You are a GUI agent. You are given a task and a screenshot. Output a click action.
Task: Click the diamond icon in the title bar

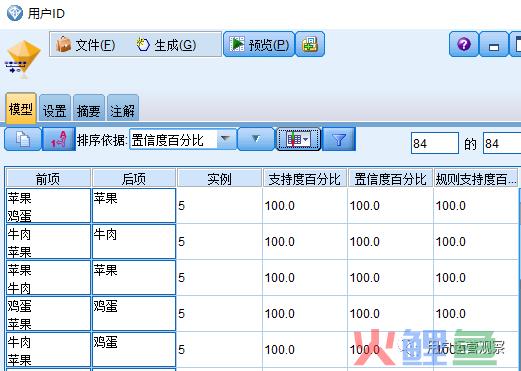[x=15, y=13]
